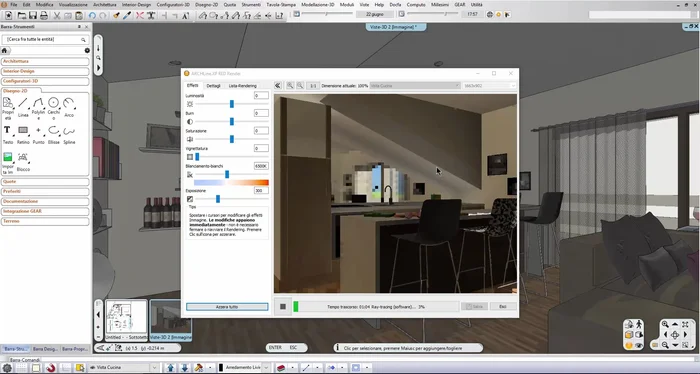
Task: Click the Redo arrow icon
Action: click(x=103, y=16)
